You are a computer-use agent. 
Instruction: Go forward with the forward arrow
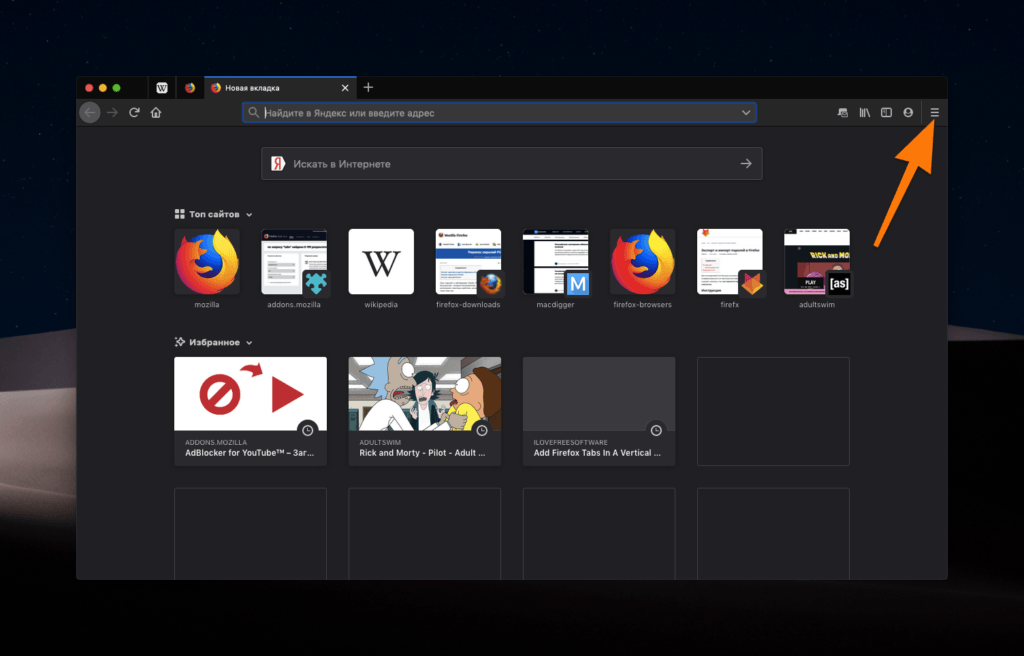(x=112, y=112)
